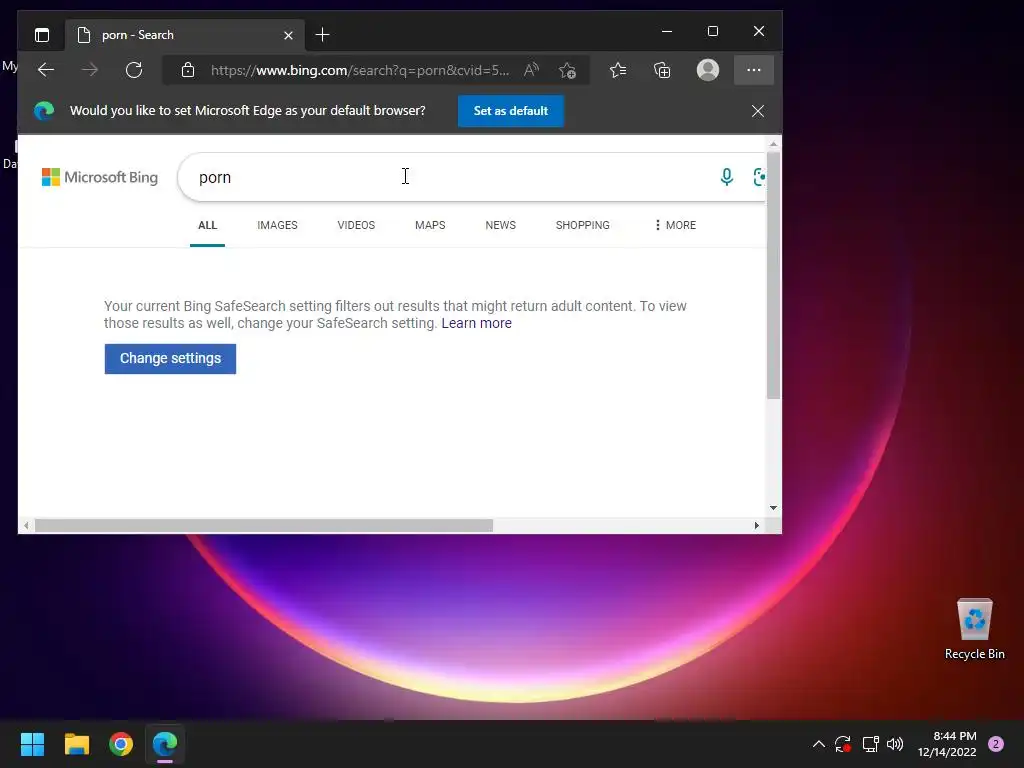This screenshot has height=768, width=1024.
Task: Go back to previous page
Action: pyautogui.click(x=46, y=70)
